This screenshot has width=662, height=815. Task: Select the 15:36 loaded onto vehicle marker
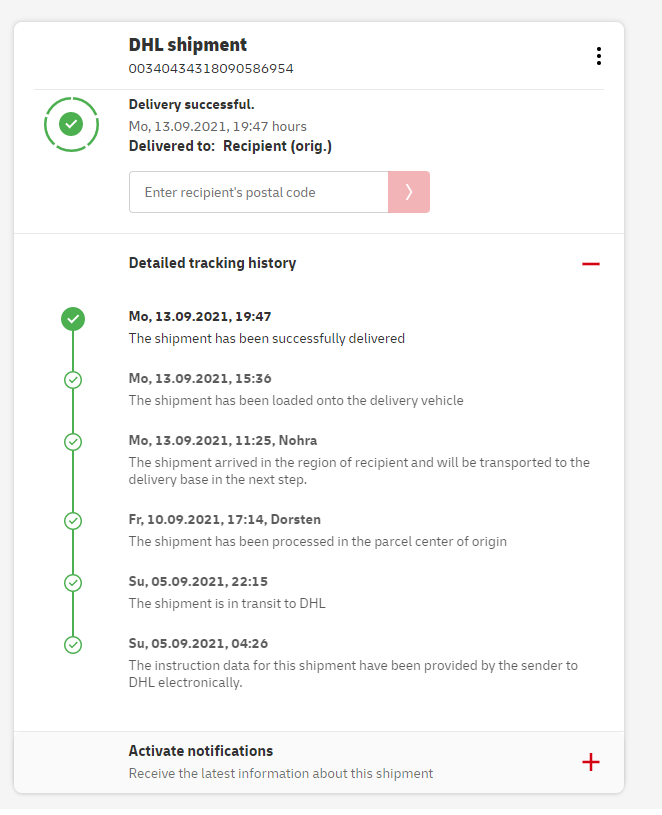point(72,380)
